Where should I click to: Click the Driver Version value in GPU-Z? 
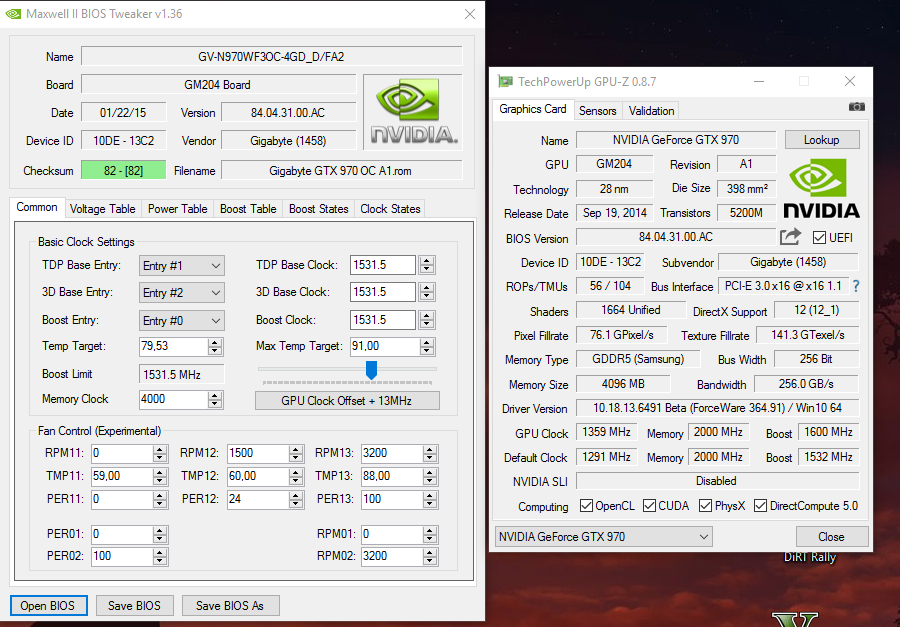[x=717, y=408]
